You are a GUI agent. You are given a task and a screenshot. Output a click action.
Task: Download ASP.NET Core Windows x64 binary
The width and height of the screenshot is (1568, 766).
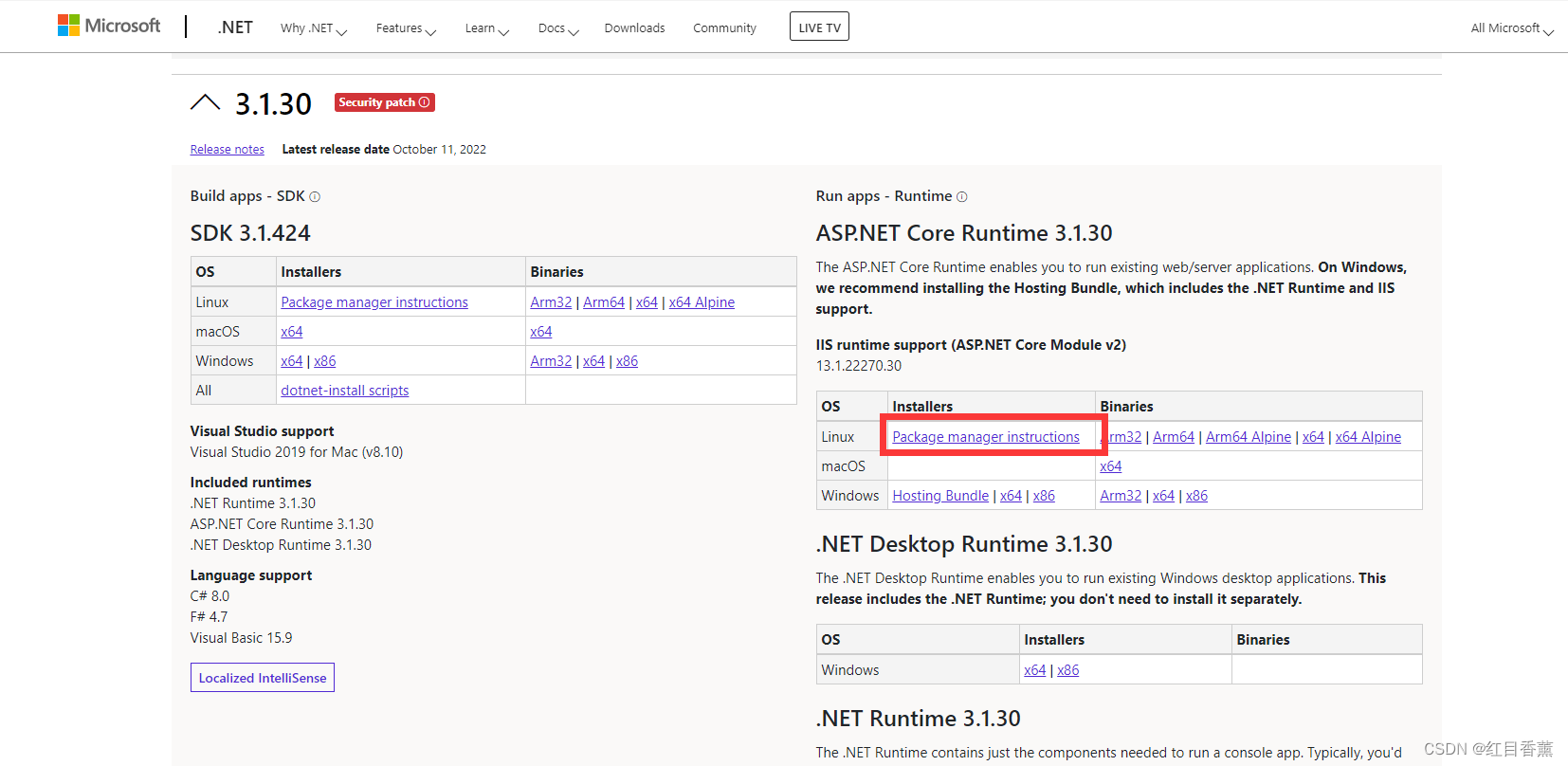[1163, 496]
